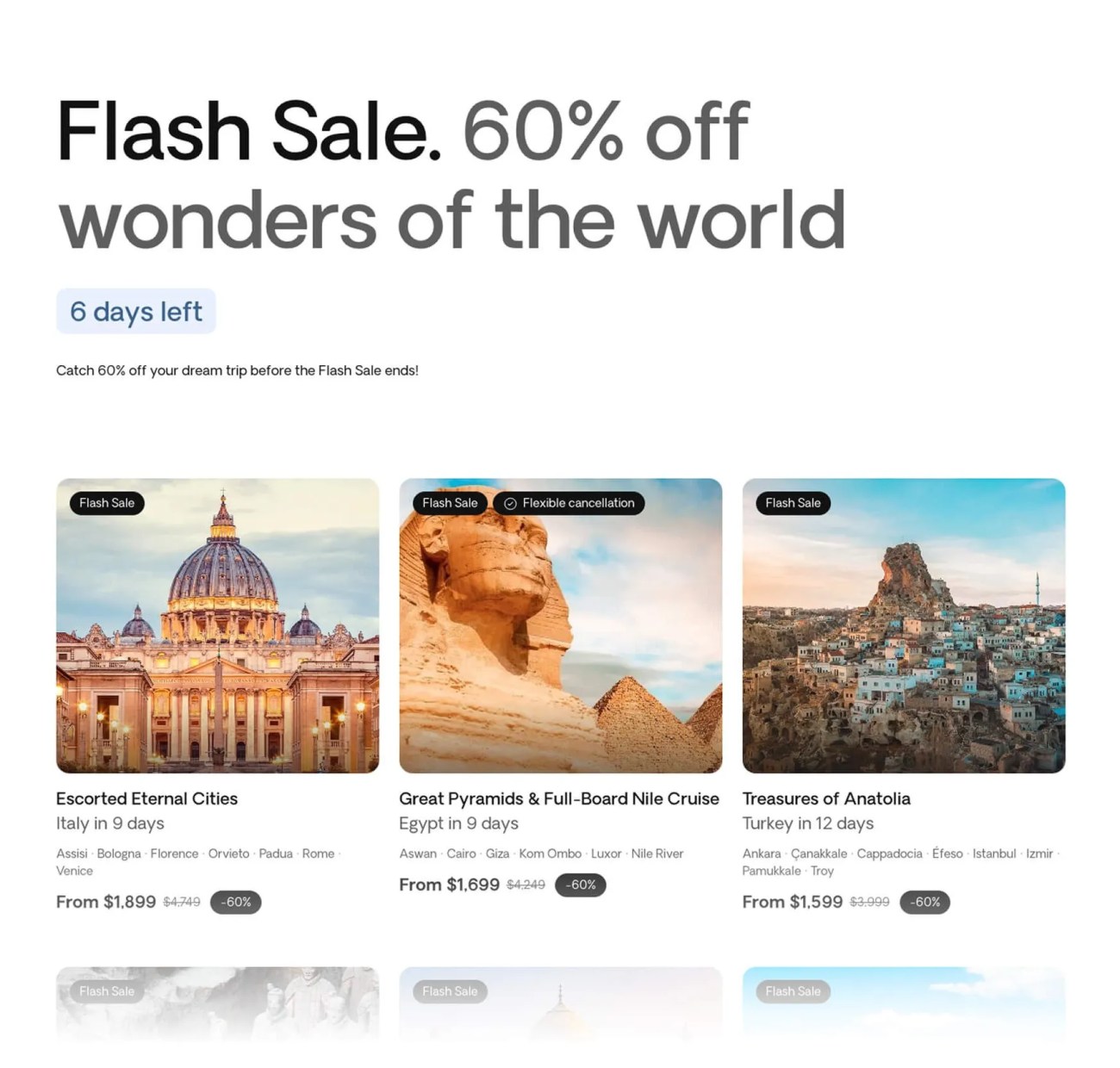Click the From $1,599 price
The height and width of the screenshot is (1068, 1120).
(x=793, y=902)
